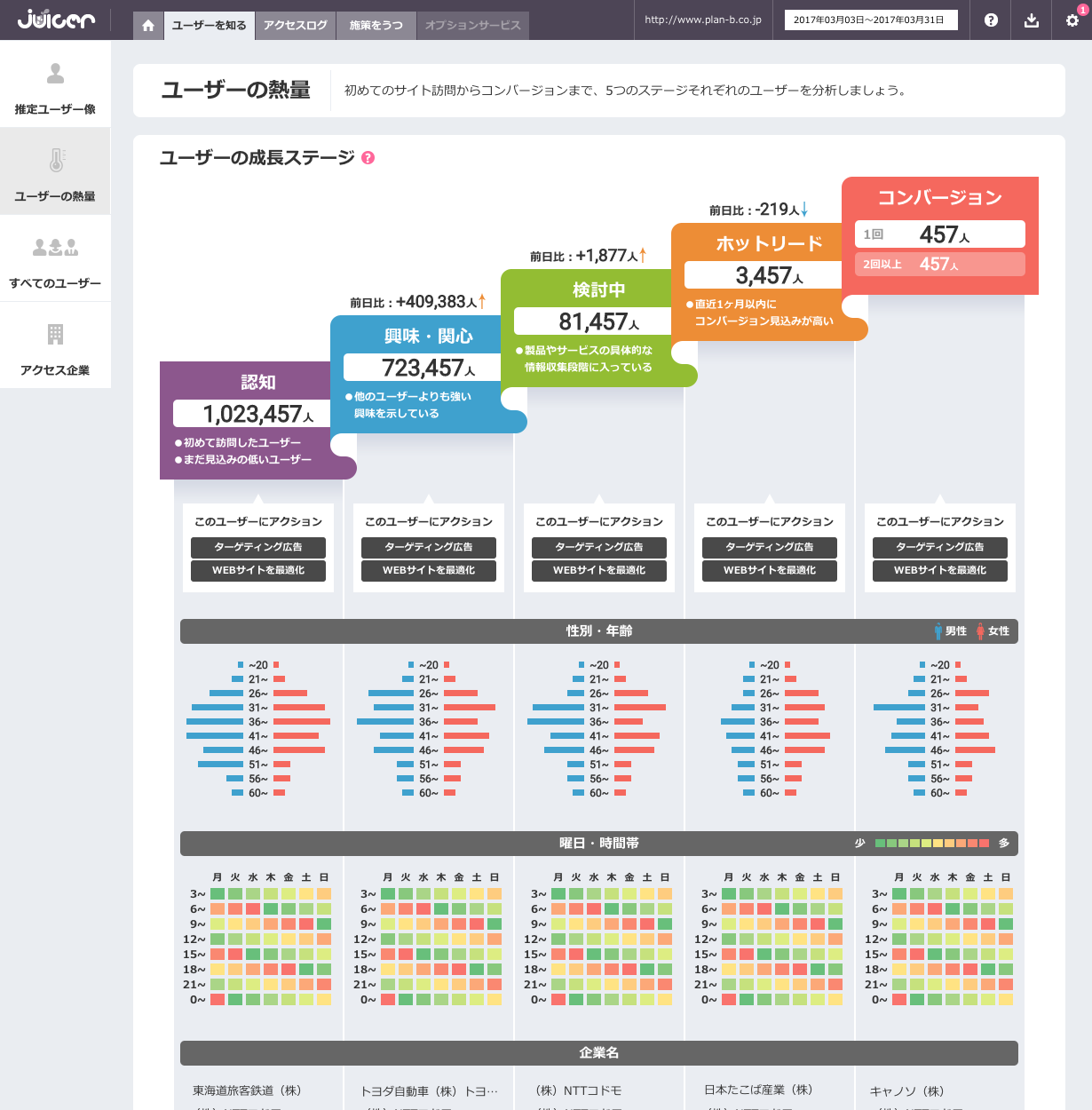1092x1110 pixels.
Task: Click ターゲティング広告 button under 認知 stage
Action: 258,547
